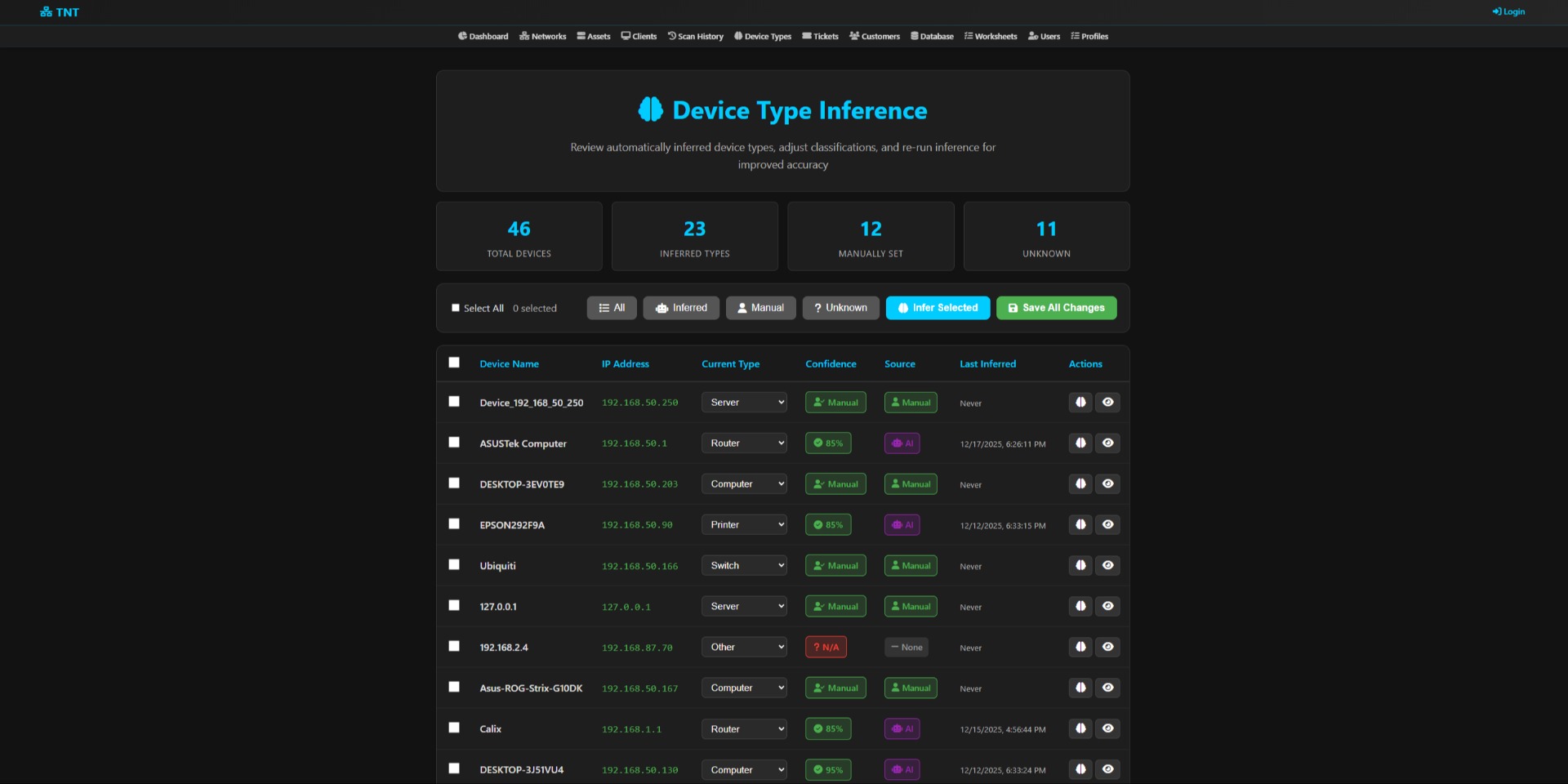View details of ASUSTek Computer via eye icon

[x=1107, y=443]
